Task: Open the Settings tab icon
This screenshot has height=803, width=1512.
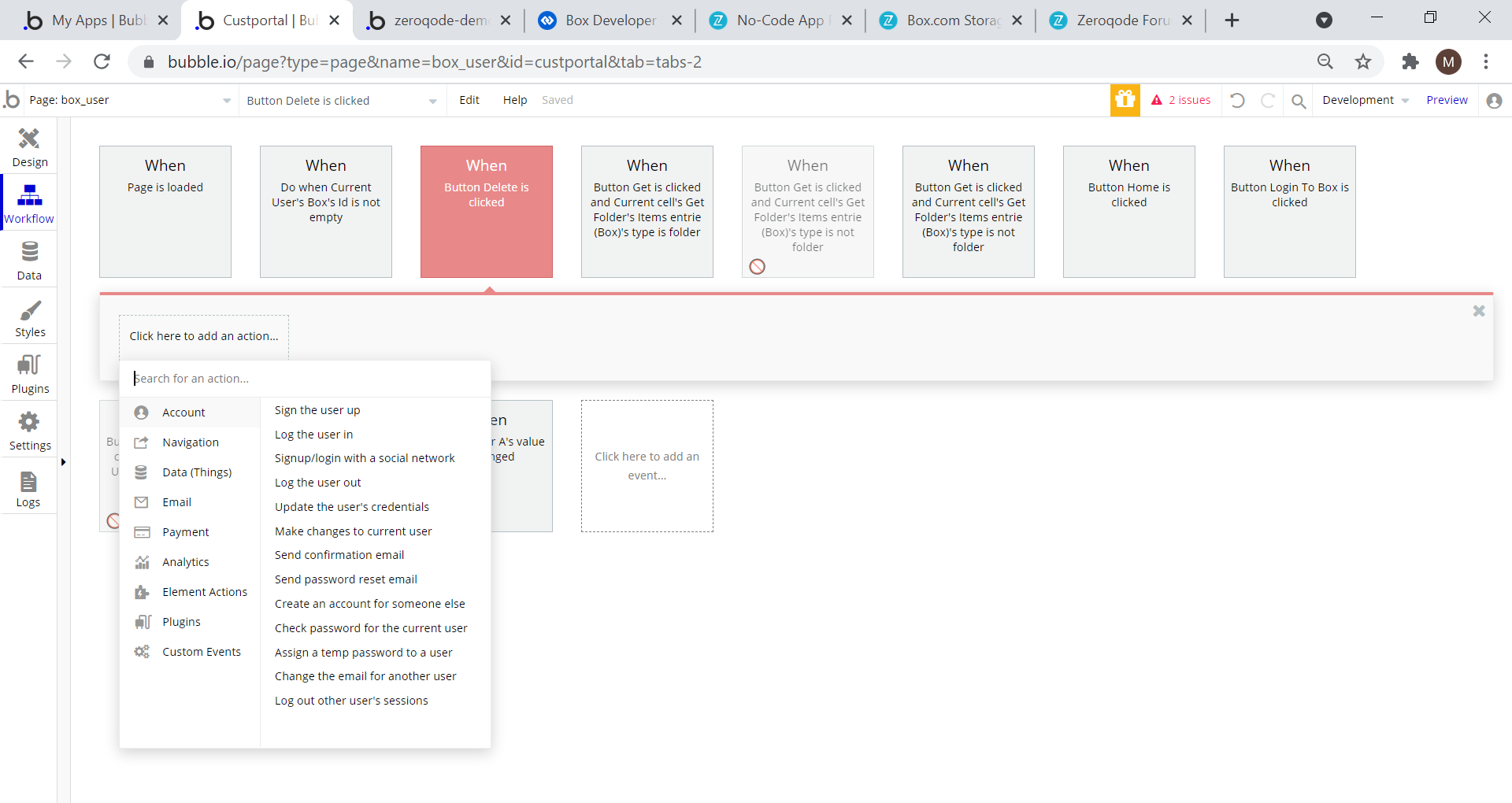Action: pos(29,423)
